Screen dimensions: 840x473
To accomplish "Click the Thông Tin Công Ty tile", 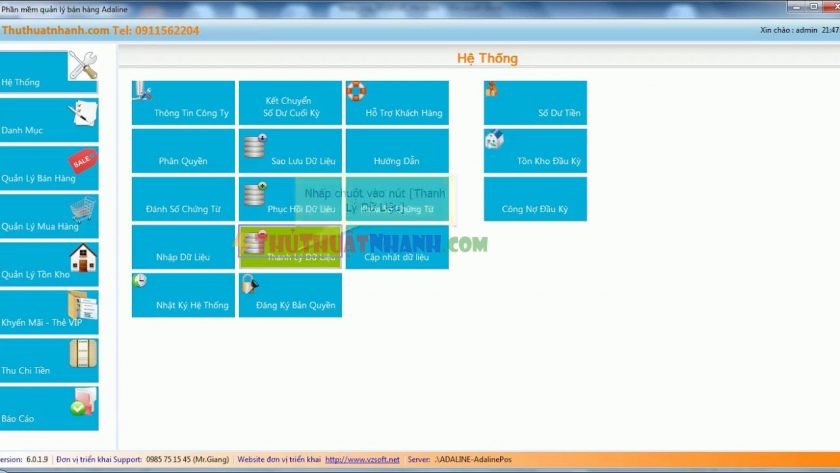I will [183, 103].
